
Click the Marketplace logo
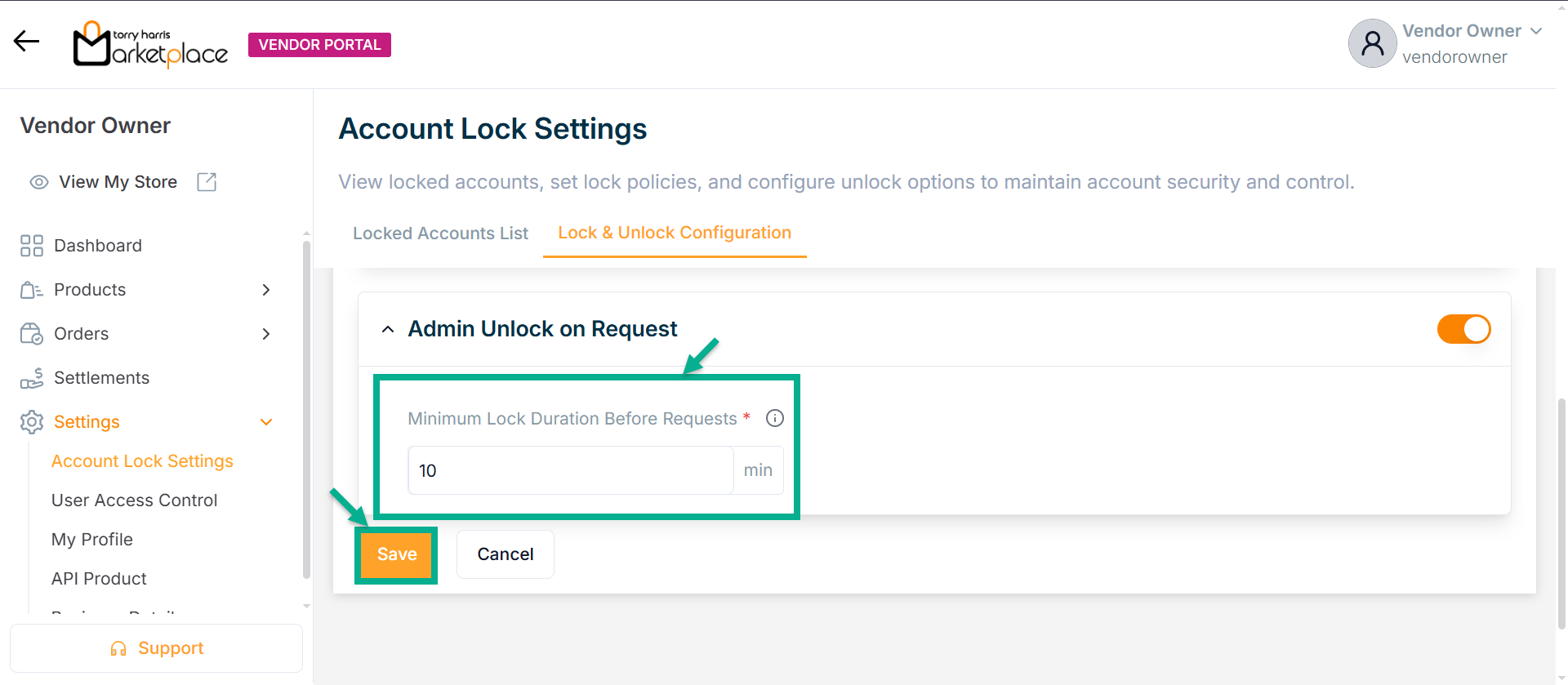150,45
